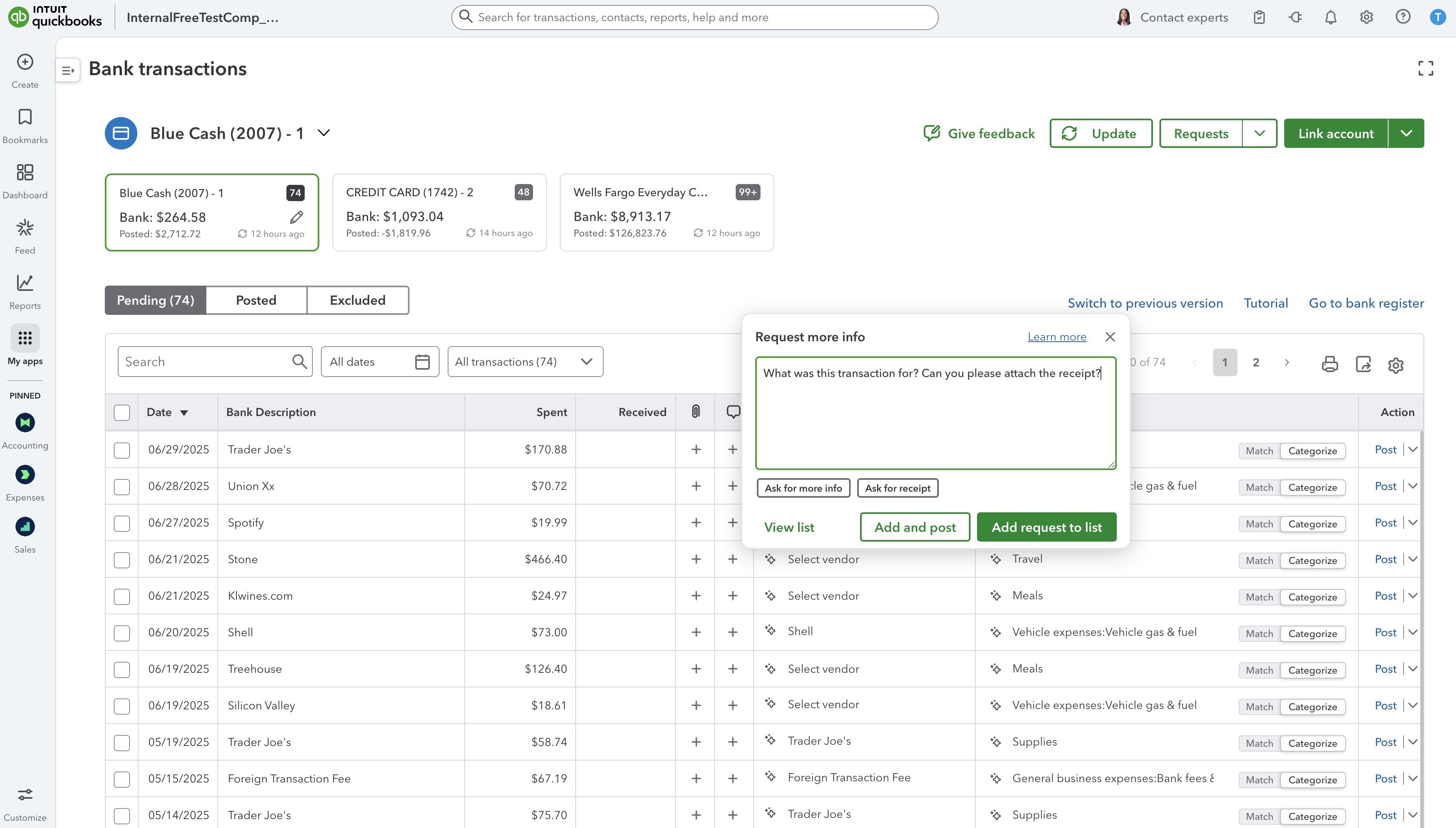Select the Union Xx transaction checkbox
The height and width of the screenshot is (828, 1456).
pos(121,487)
